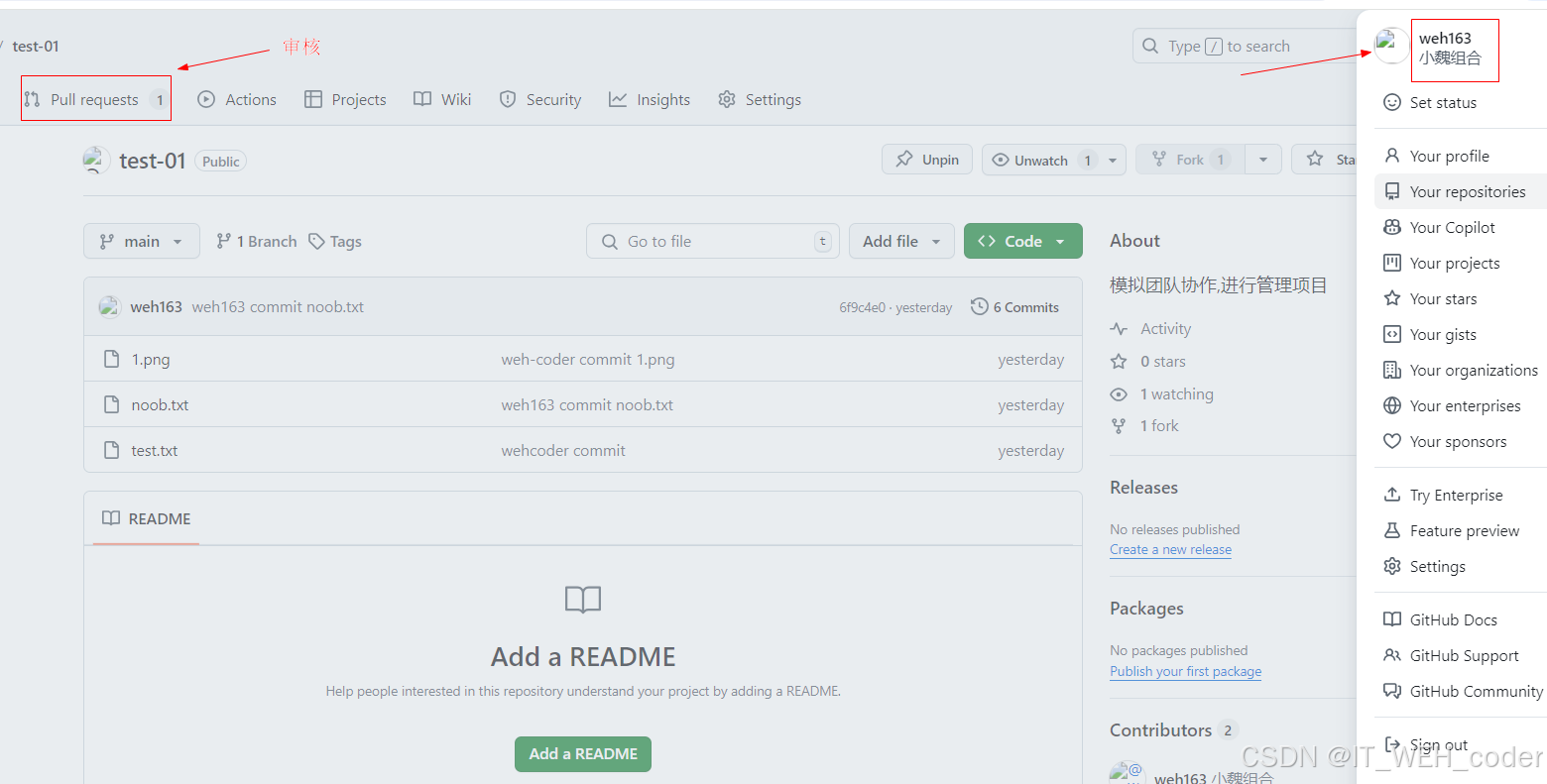The height and width of the screenshot is (784, 1547).
Task: Open repository Settings tab
Action: click(760, 99)
